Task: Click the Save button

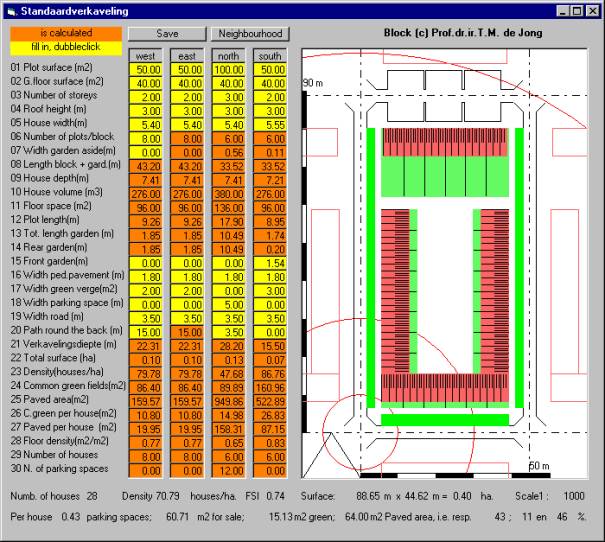Action: [x=167, y=34]
